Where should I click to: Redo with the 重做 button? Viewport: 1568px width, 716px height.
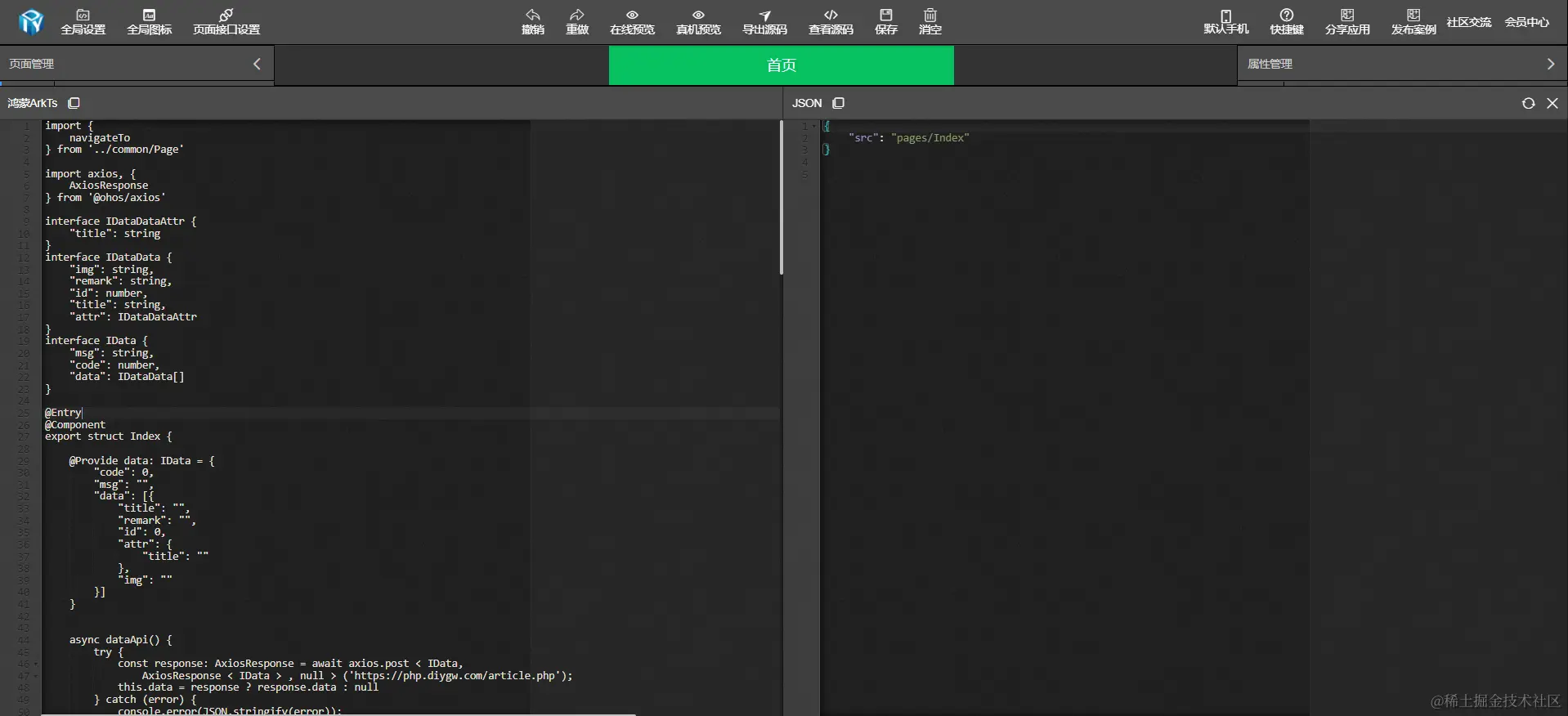[577, 22]
